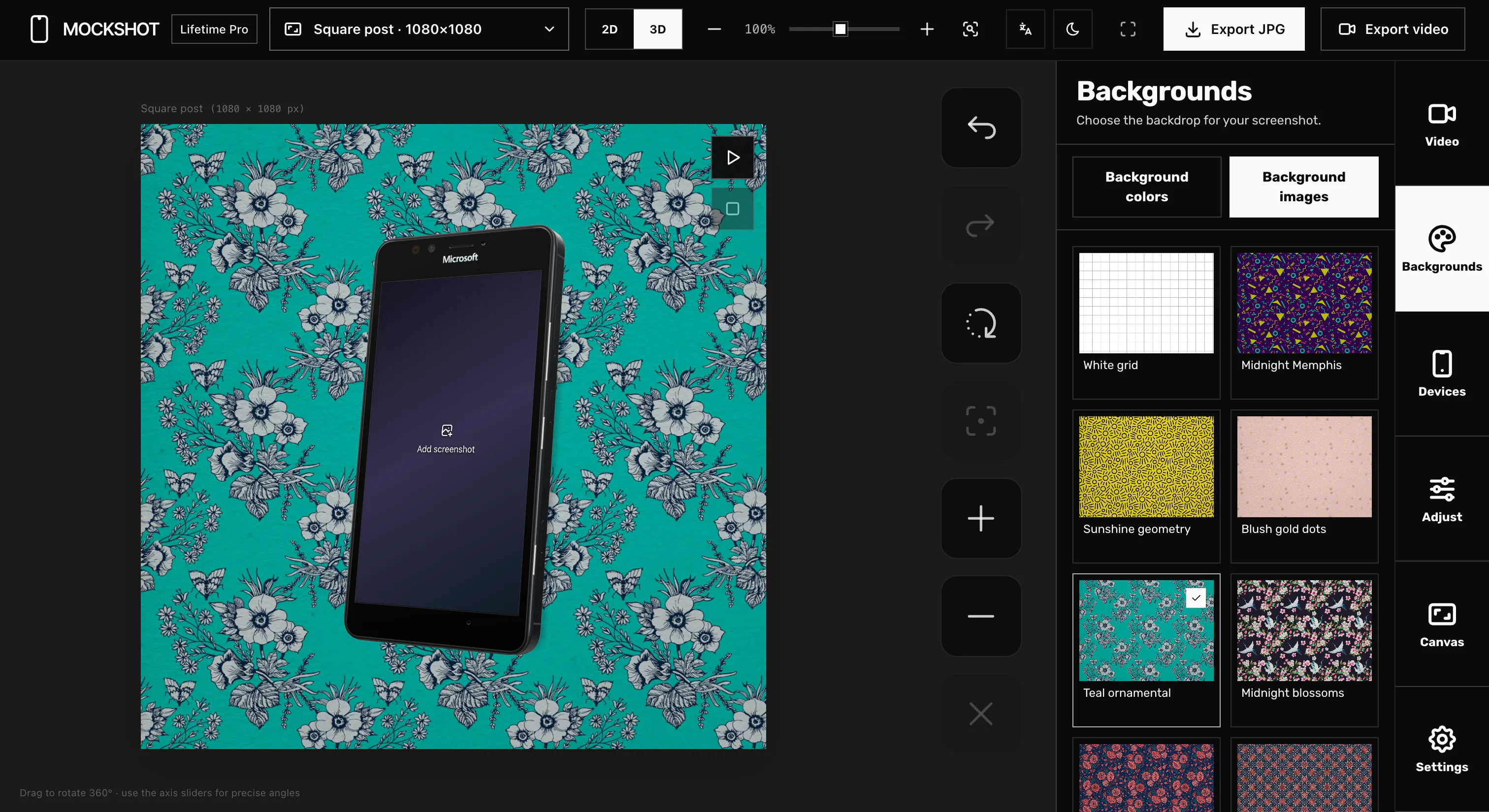Click the zoom-to-fit scan icon
Viewport: 1489px width, 812px height.
(971, 29)
